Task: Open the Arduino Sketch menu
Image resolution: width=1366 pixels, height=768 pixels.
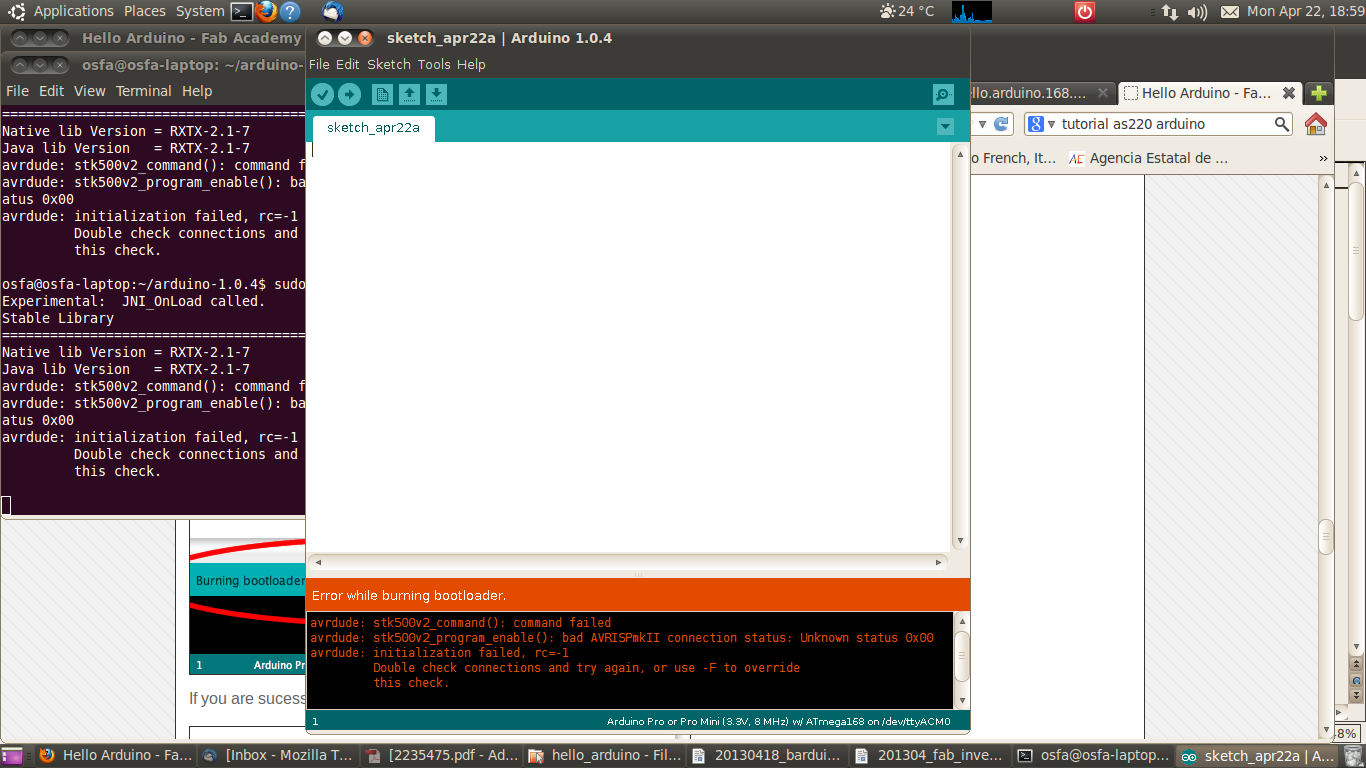Action: [x=389, y=64]
